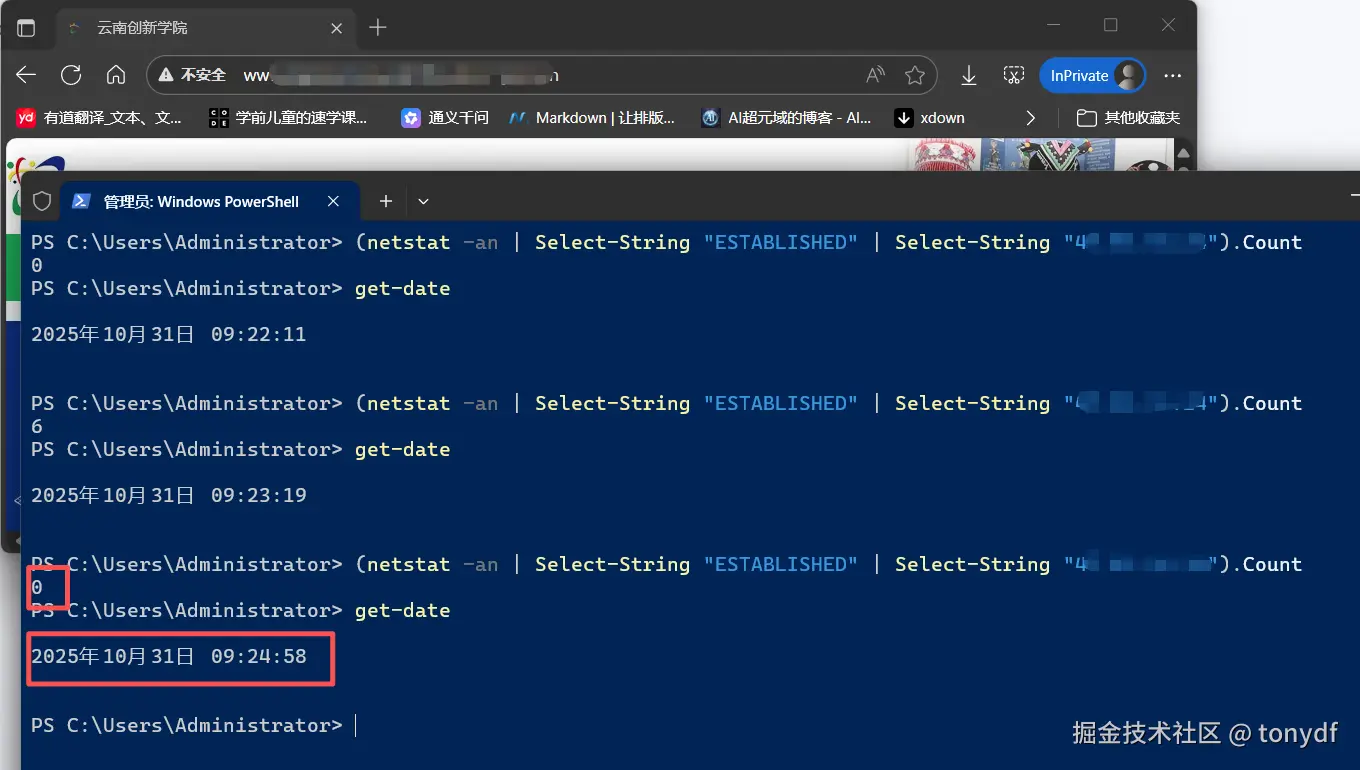Expand the hidden favorites bar items
This screenshot has height=770, width=1360.
1031,118
